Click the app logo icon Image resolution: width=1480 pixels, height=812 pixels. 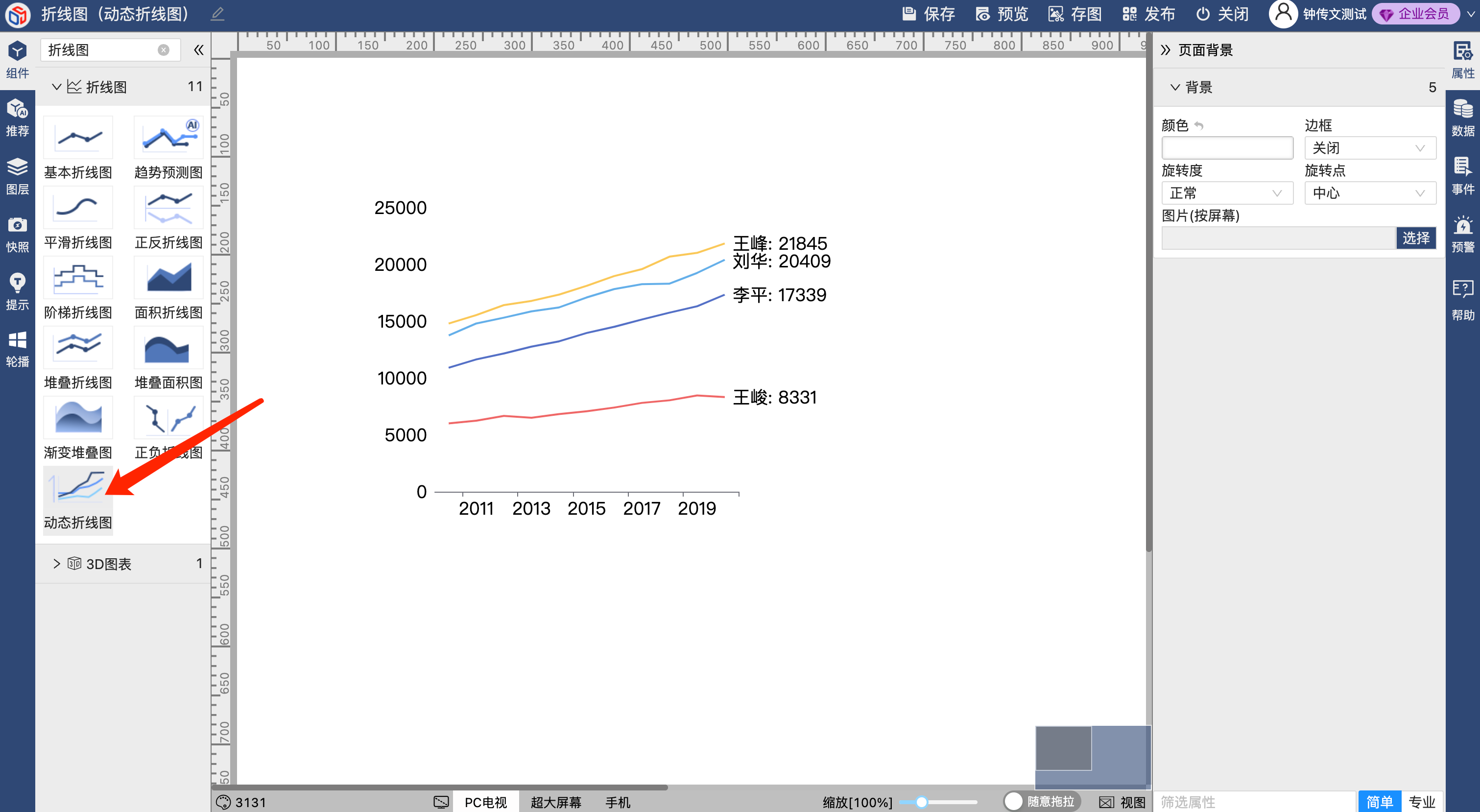(17, 15)
